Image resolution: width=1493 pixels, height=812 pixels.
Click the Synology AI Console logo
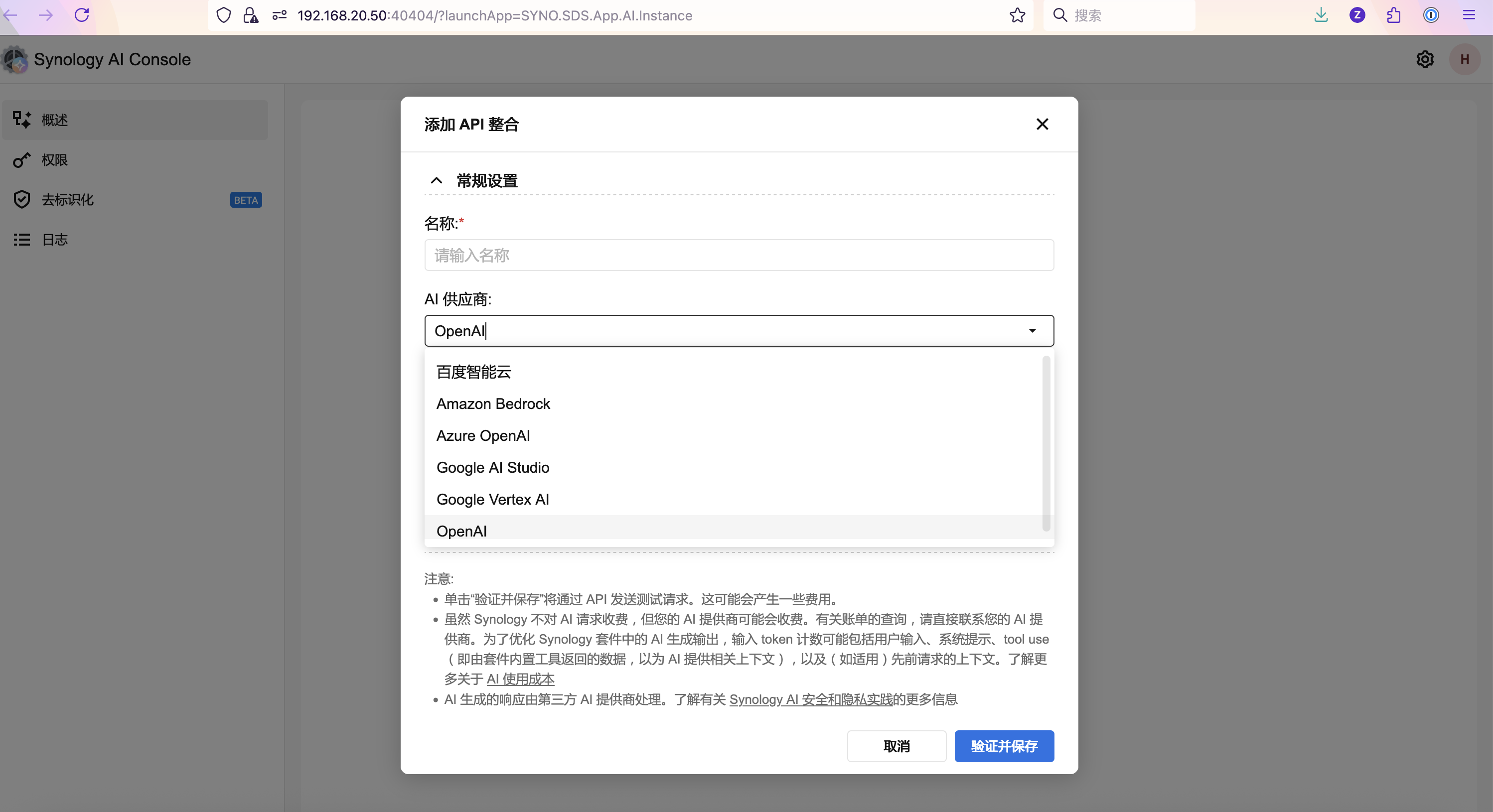pyautogui.click(x=15, y=59)
